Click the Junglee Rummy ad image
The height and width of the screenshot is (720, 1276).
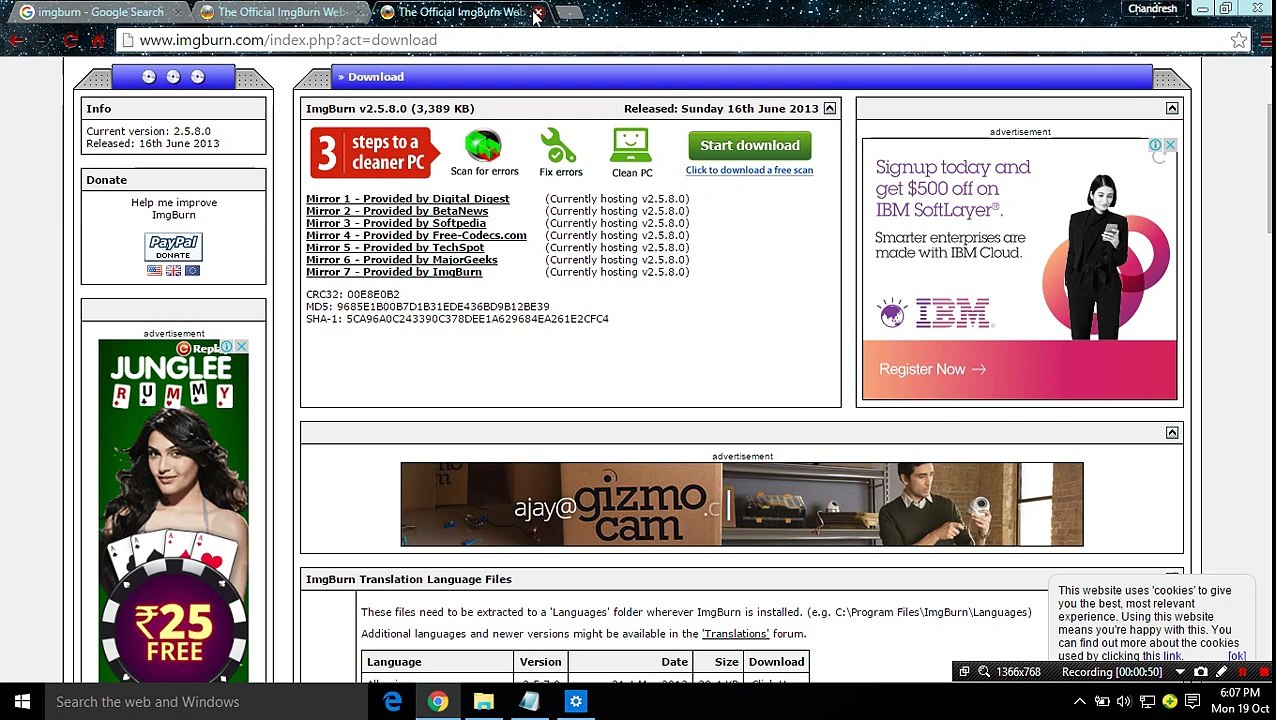[x=173, y=510]
